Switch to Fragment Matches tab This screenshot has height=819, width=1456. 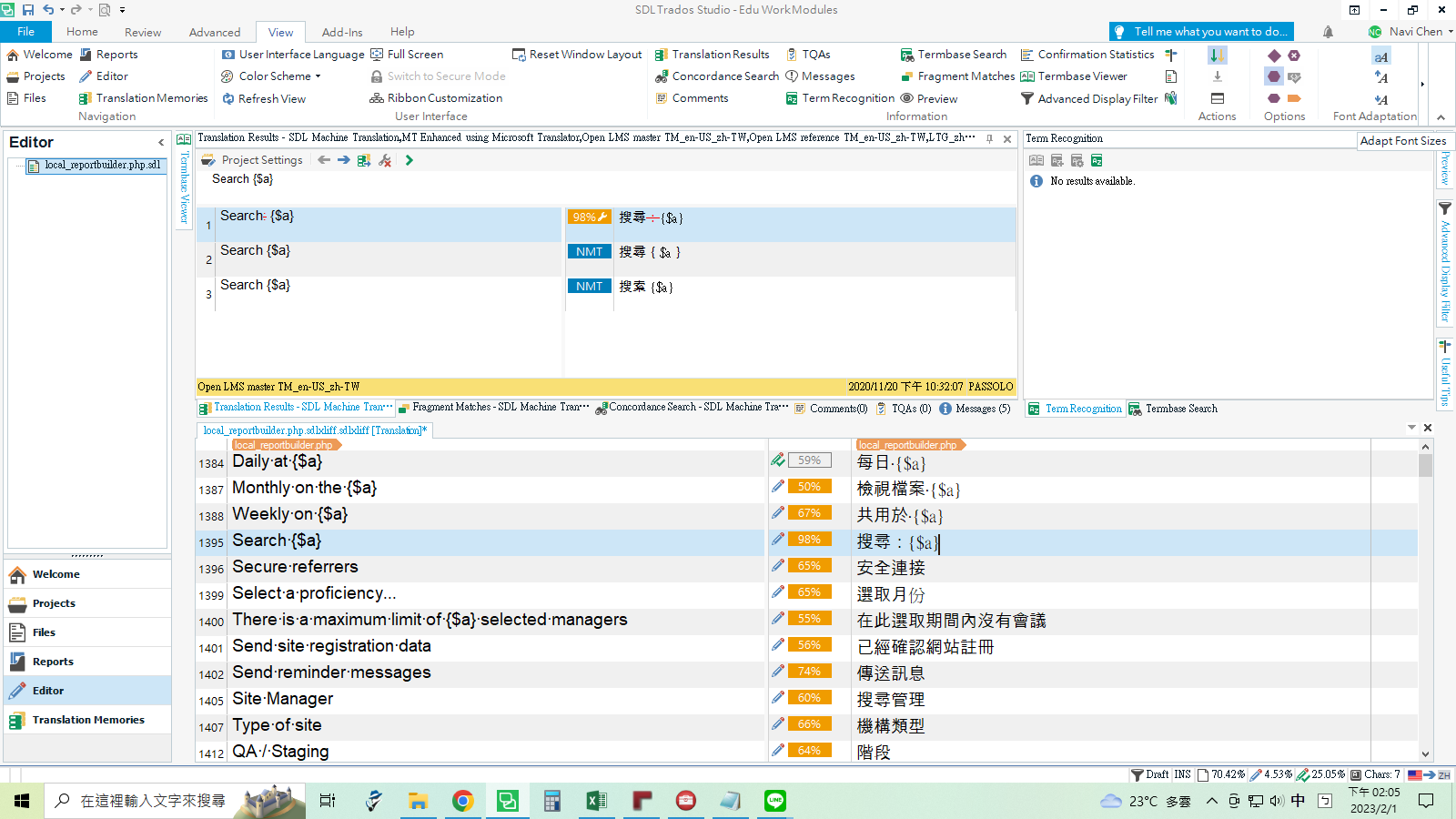[x=494, y=408]
